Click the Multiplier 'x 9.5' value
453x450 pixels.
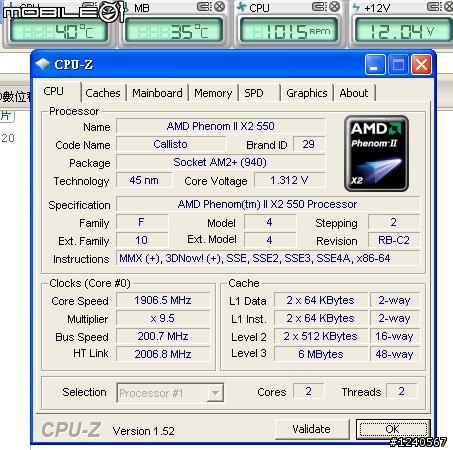pyautogui.click(x=163, y=318)
